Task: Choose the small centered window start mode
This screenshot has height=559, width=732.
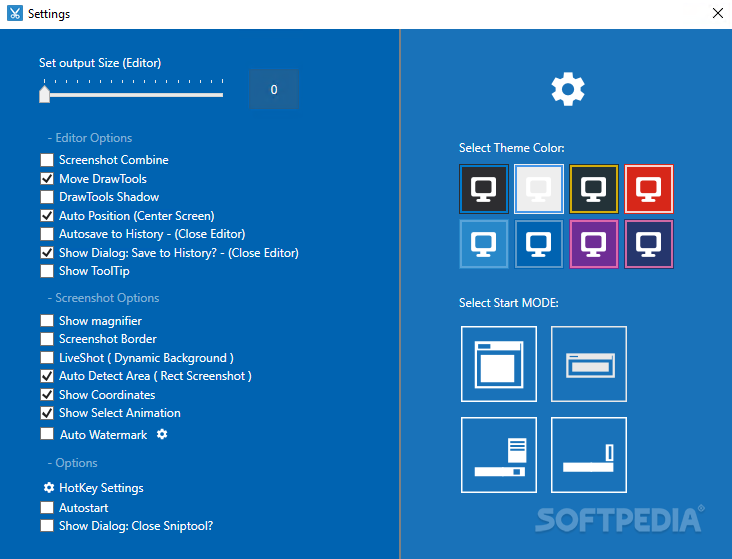Action: [588, 364]
